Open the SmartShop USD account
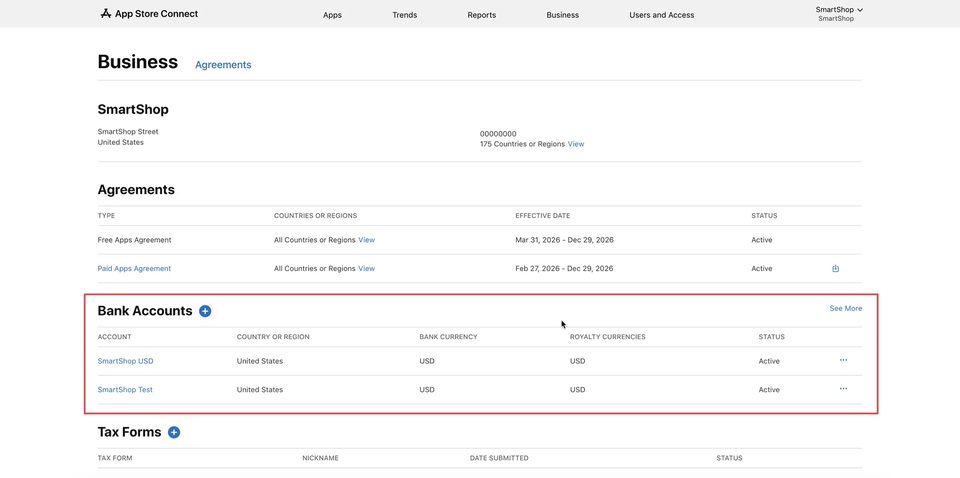The height and width of the screenshot is (478, 960). pyautogui.click(x=126, y=361)
